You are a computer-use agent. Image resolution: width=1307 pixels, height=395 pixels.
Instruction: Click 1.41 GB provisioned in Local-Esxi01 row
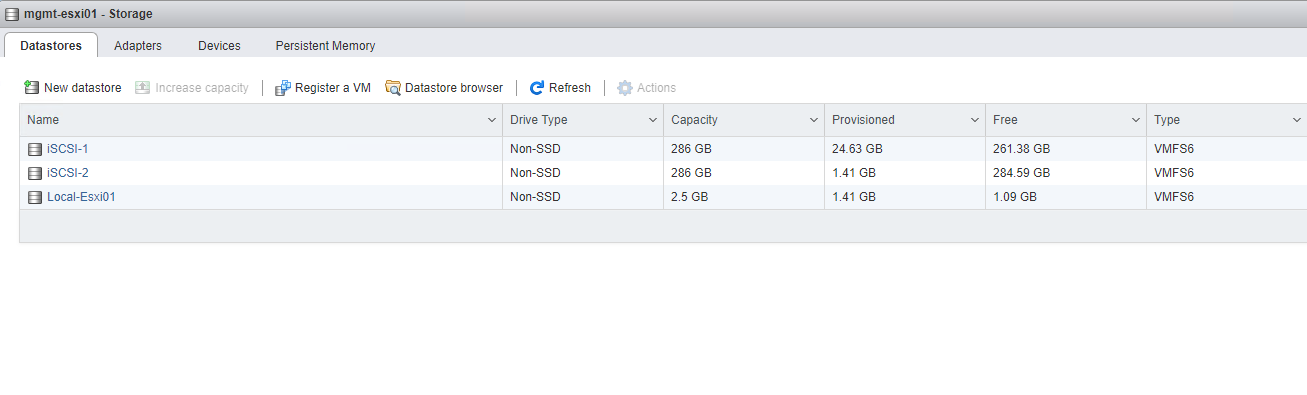pos(853,197)
